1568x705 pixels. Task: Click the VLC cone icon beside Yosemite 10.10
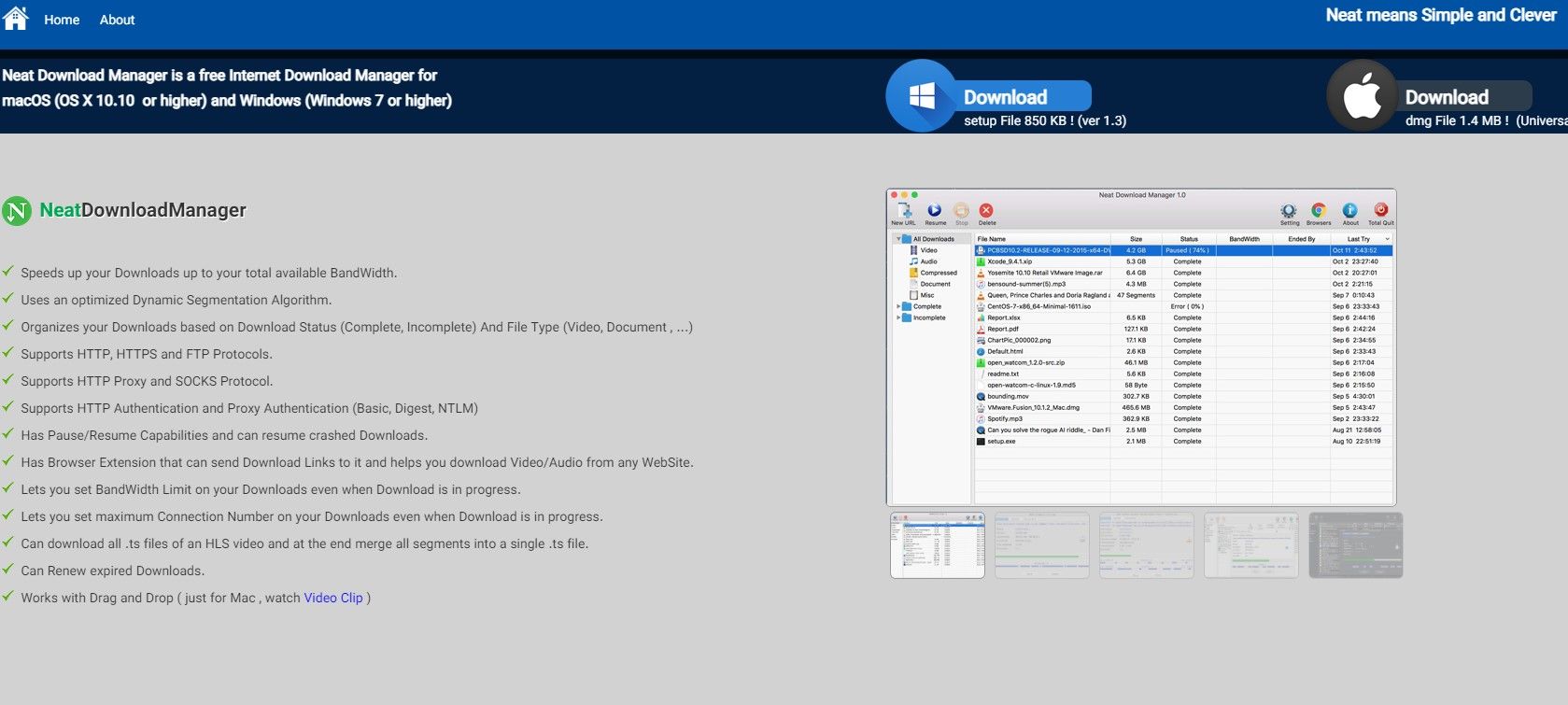[981, 273]
